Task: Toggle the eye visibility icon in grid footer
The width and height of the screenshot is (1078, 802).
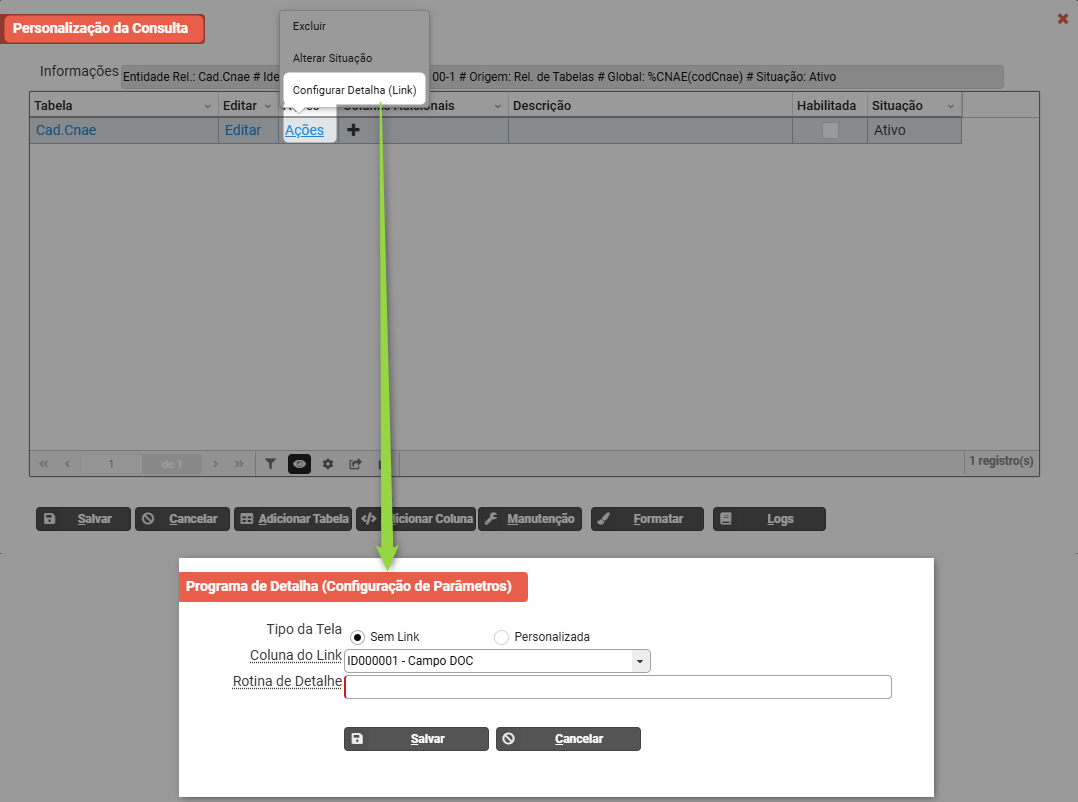Action: click(x=299, y=464)
